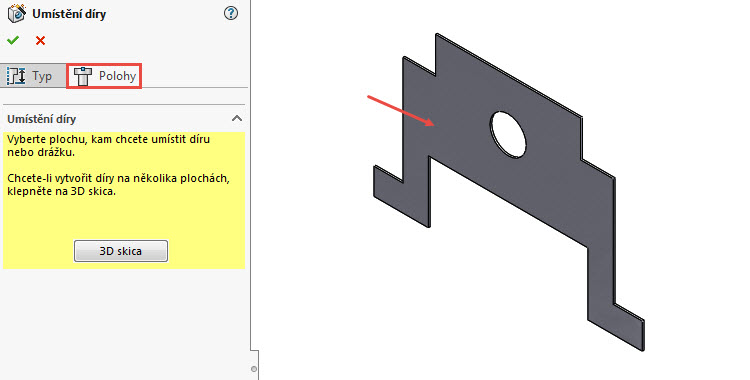Open help via question mark icon
The width and height of the screenshot is (750, 380).
[x=231, y=13]
